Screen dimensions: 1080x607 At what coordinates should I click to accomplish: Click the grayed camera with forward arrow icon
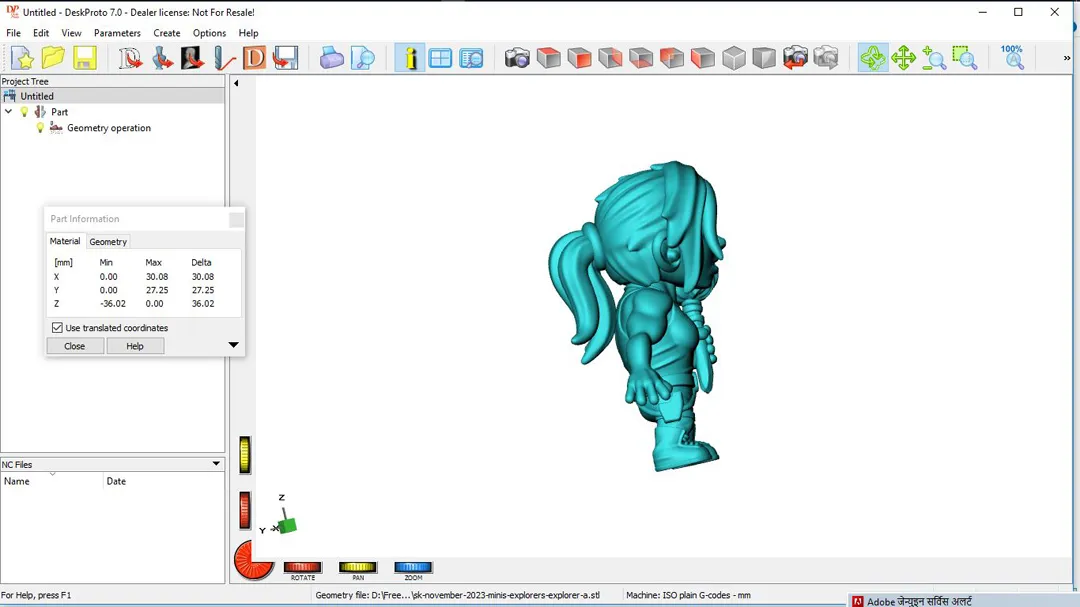pyautogui.click(x=826, y=58)
